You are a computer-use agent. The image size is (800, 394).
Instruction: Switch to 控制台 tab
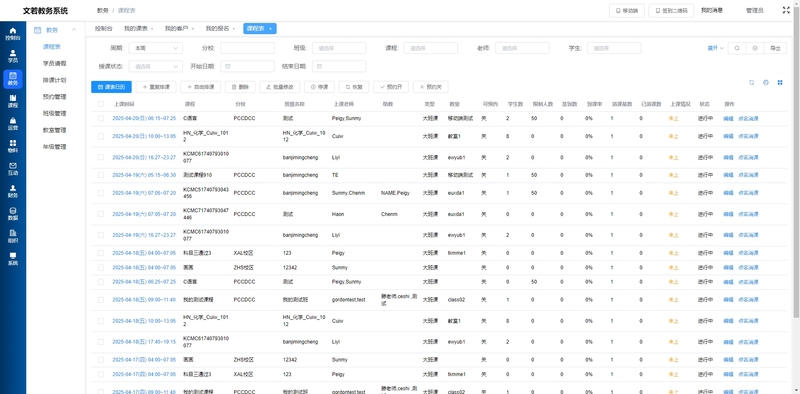tap(104, 29)
